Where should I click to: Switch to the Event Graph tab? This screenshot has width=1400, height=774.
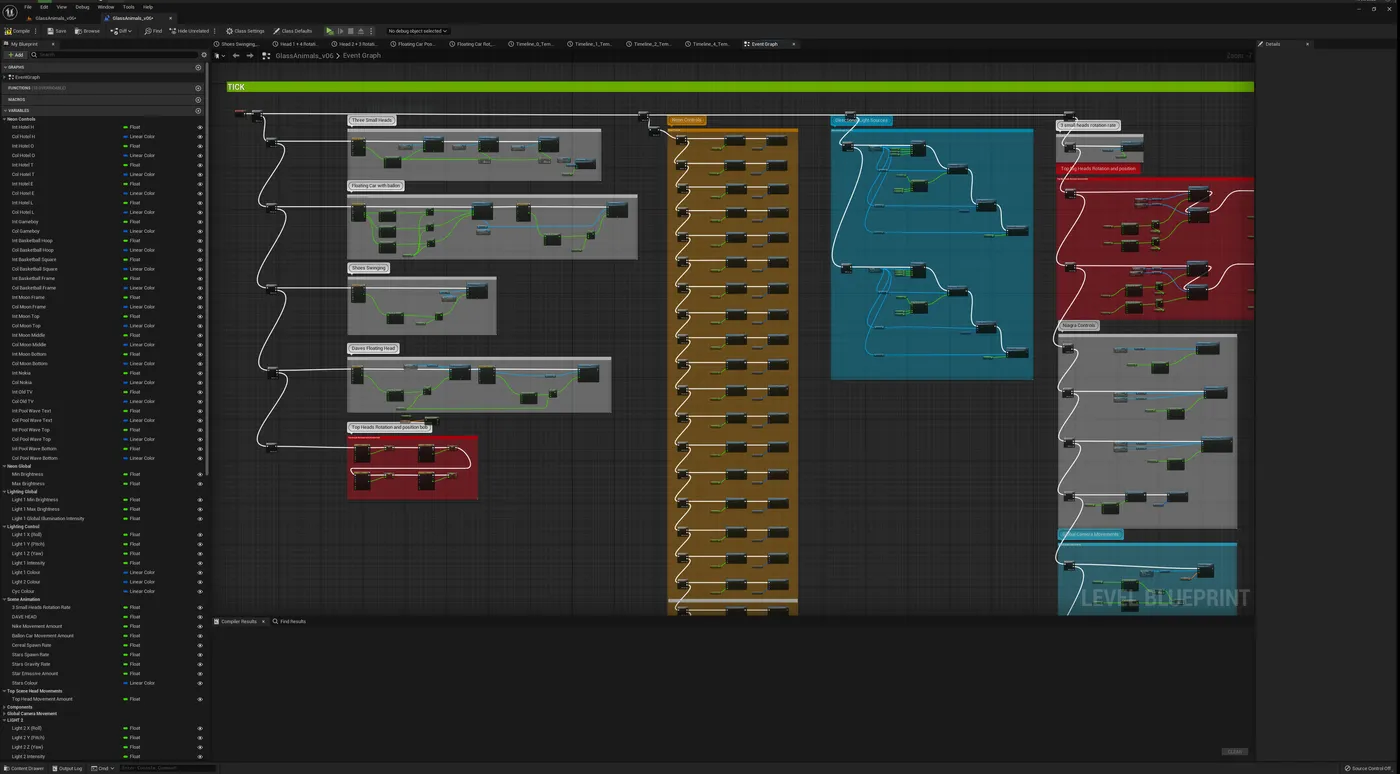pos(766,44)
